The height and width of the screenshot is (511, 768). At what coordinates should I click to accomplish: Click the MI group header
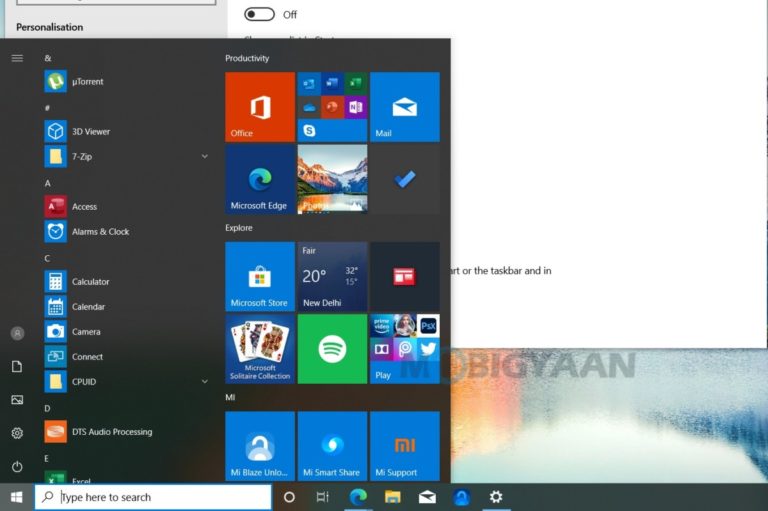coord(230,397)
